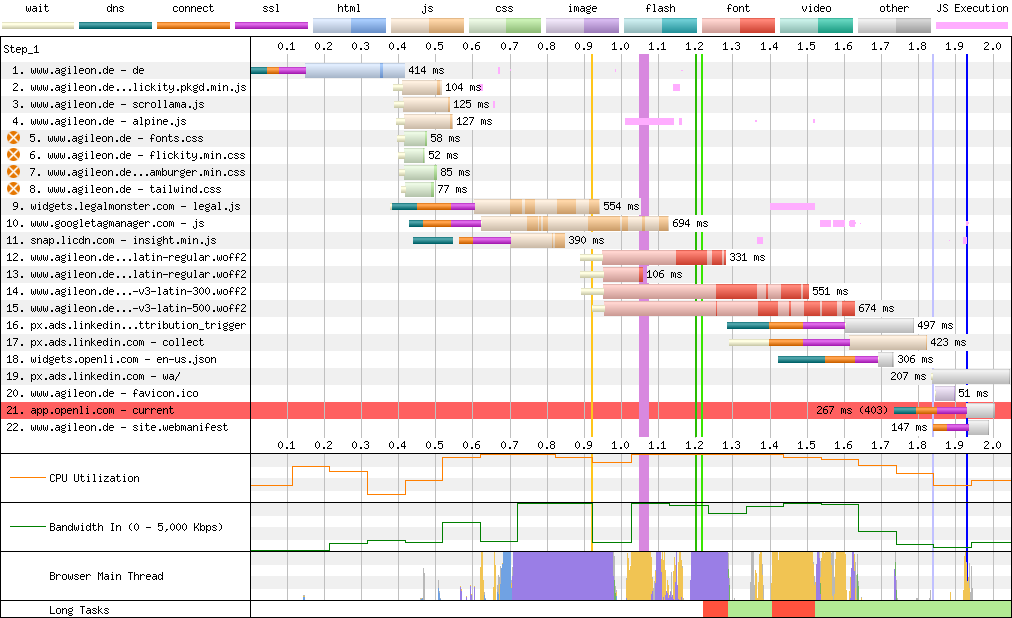1012x618 pixels.
Task: Select request 20 favicon.ico
Action: pos(102,393)
